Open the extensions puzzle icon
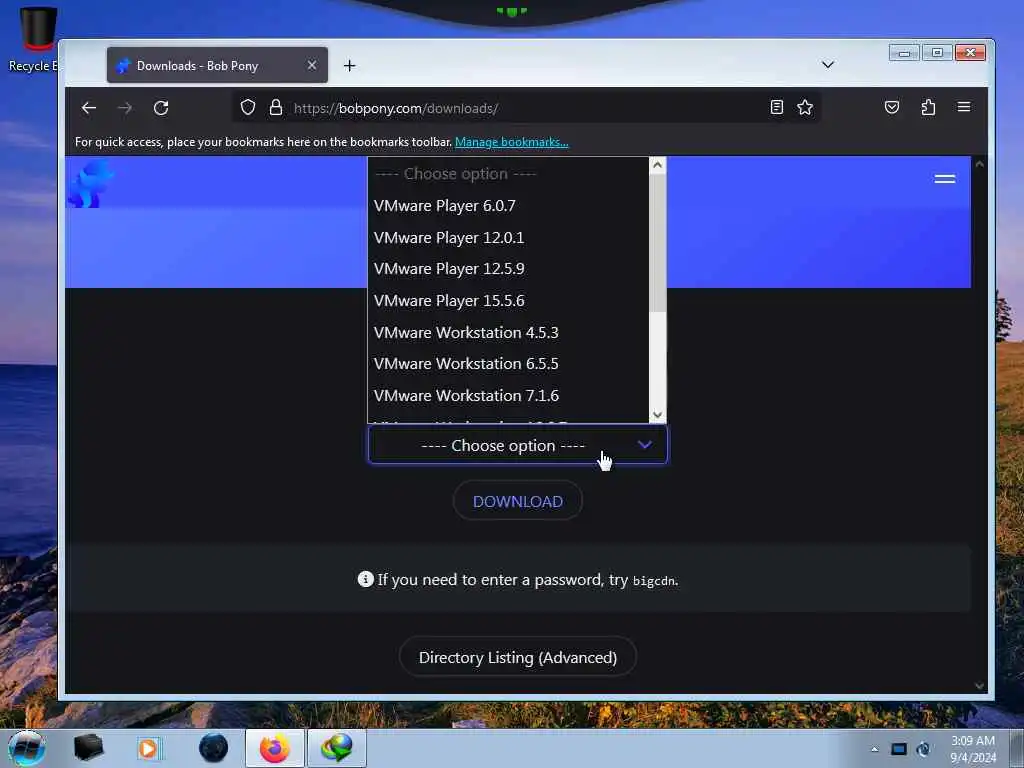Screen dimensions: 1024x768 (x=928, y=107)
